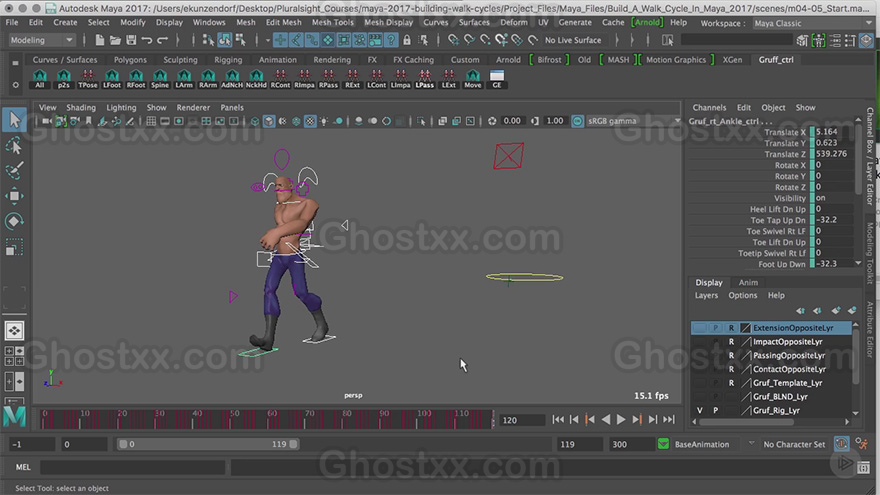
Task: Click the open scene folder icon
Action: coord(115,40)
